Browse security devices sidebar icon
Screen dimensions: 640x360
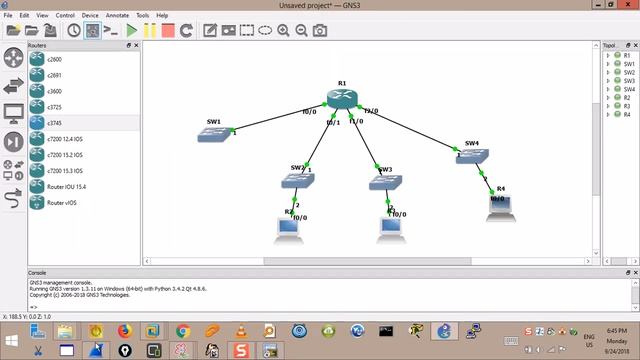(13, 142)
